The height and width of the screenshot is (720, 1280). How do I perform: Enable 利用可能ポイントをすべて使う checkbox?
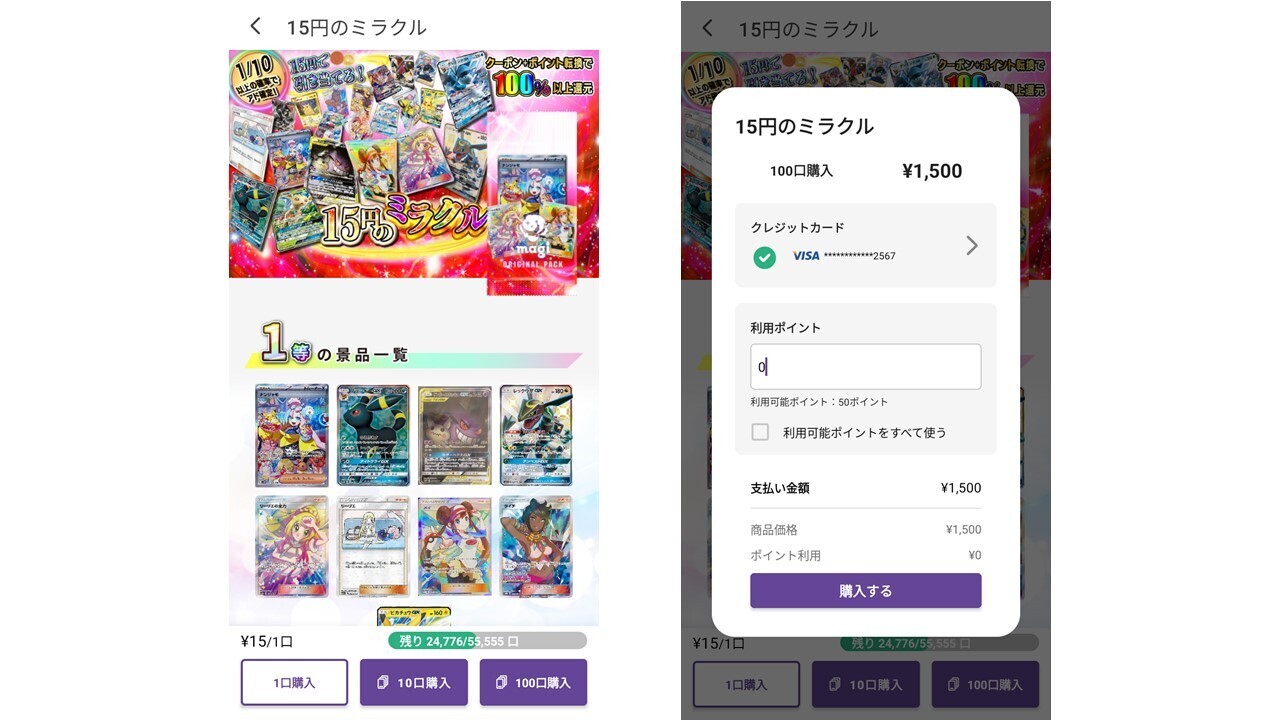(x=761, y=432)
